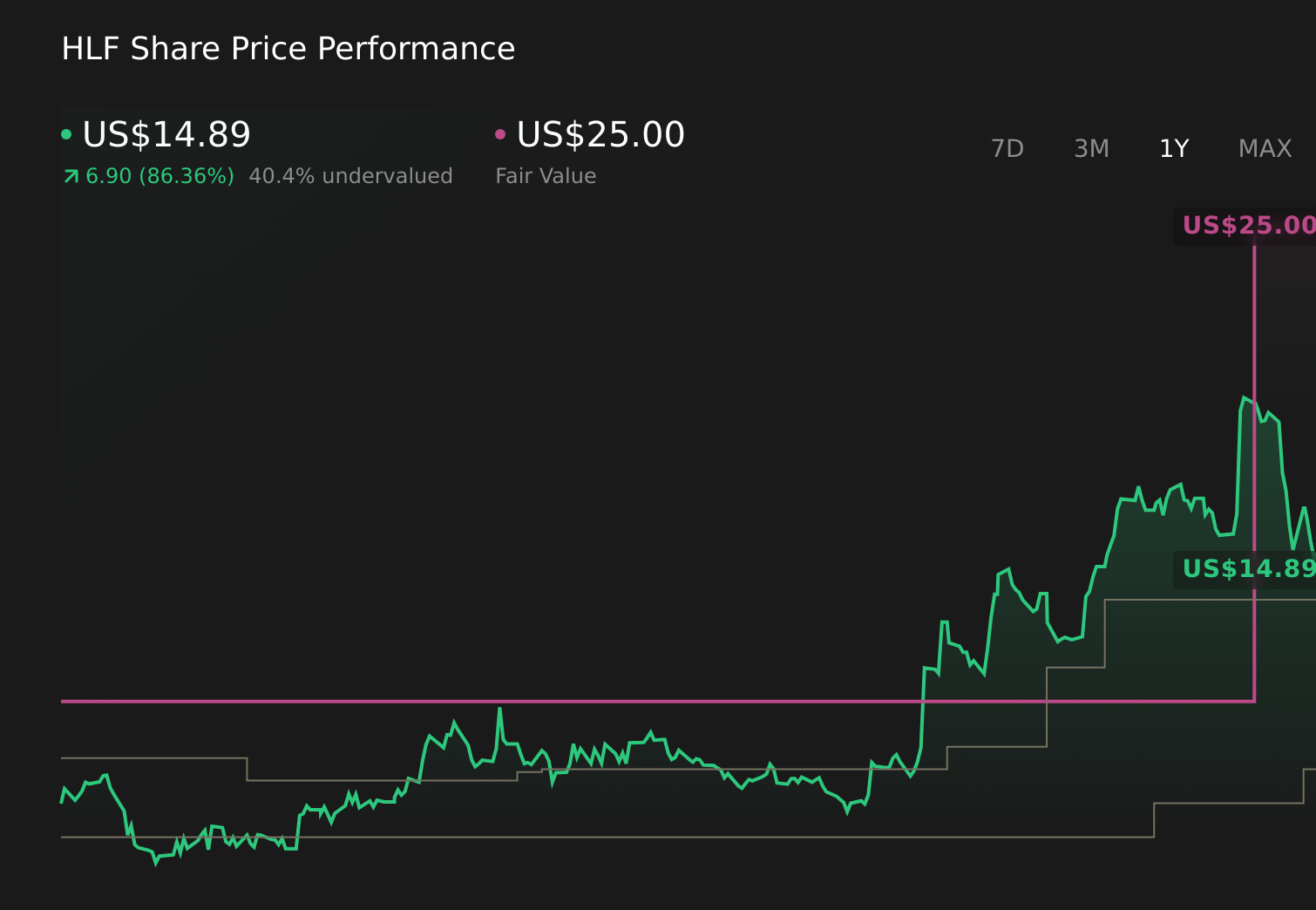This screenshot has height=910, width=1316.
Task: Expand the US$14.89 price details
Action: pos(166,134)
